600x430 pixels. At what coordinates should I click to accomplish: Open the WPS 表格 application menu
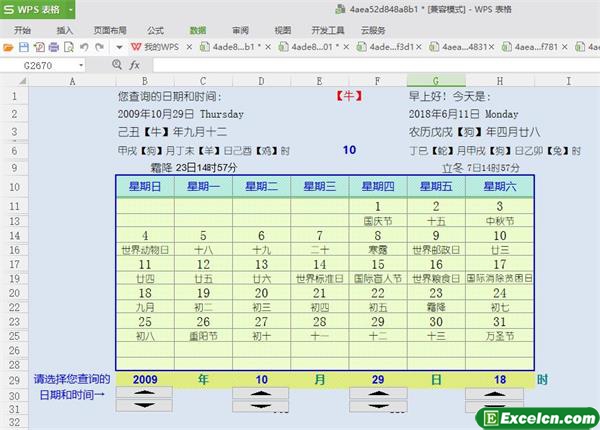pos(38,10)
